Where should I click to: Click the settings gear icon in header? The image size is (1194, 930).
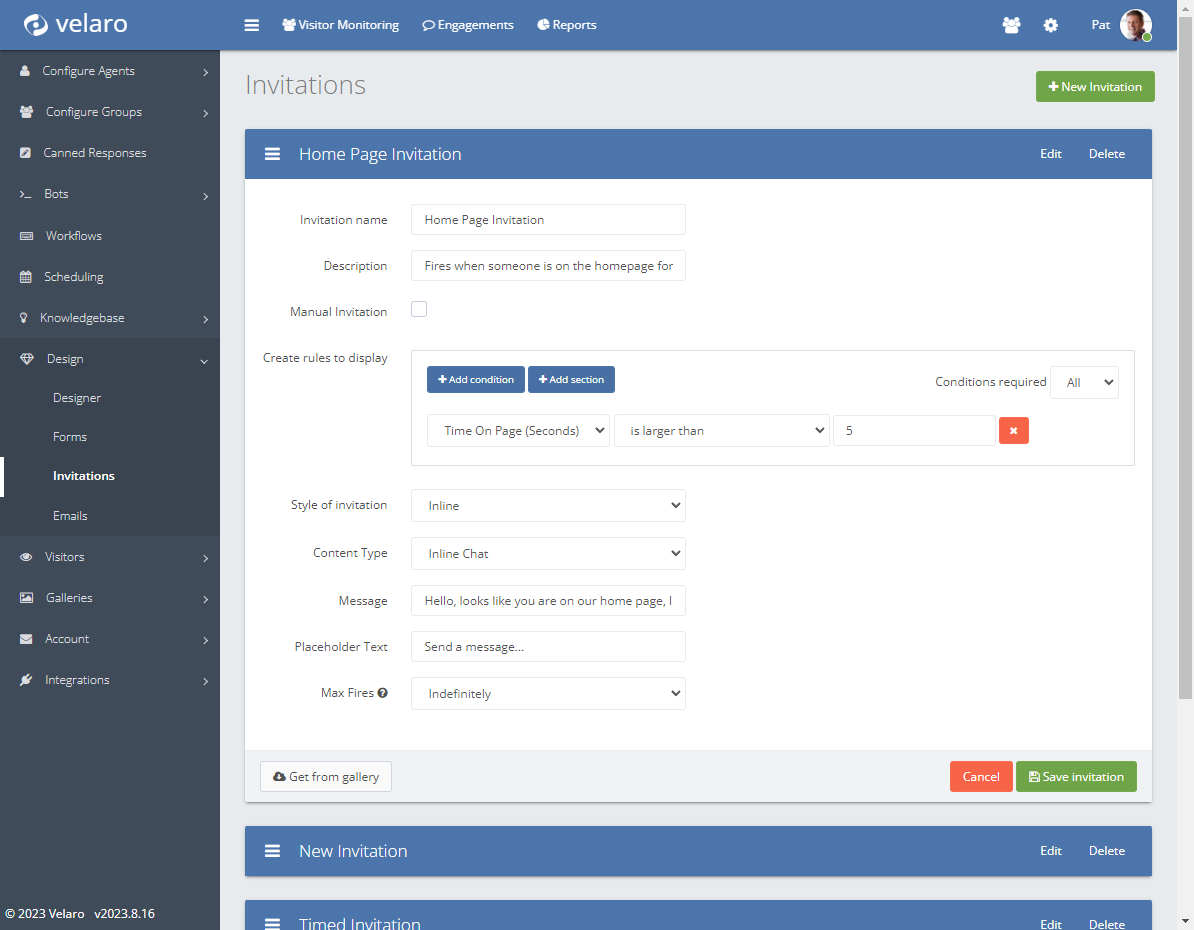tap(1051, 25)
